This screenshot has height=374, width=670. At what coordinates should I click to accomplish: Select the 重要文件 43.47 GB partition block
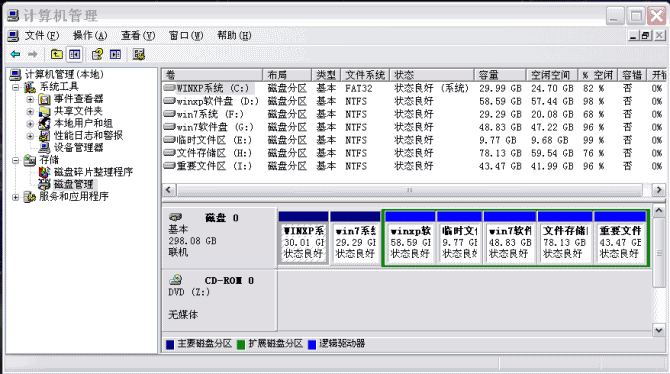(x=620, y=238)
